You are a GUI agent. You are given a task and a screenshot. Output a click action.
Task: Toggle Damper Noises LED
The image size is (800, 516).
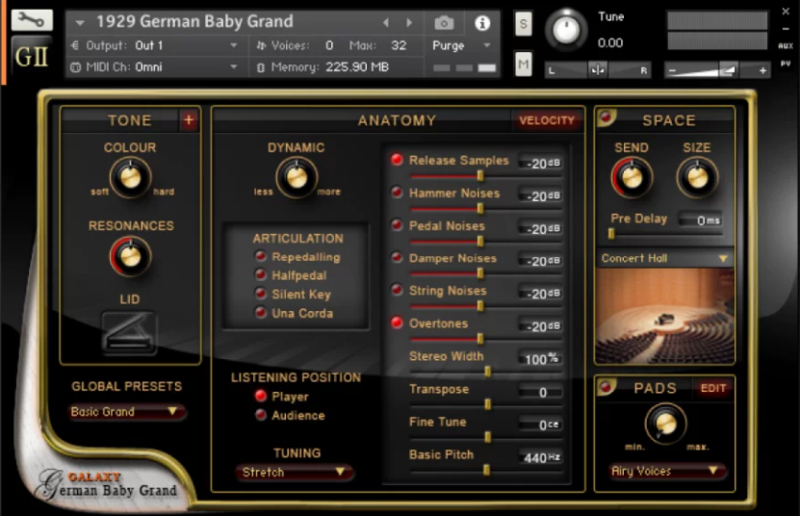click(x=397, y=258)
